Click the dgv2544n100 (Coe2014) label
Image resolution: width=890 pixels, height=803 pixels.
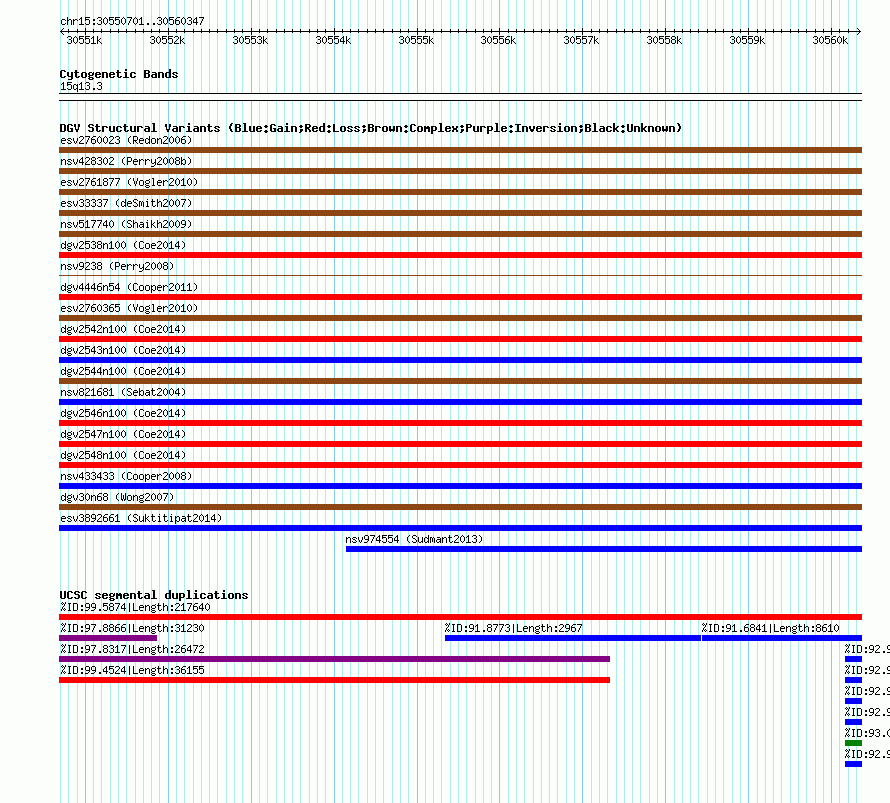pos(123,371)
